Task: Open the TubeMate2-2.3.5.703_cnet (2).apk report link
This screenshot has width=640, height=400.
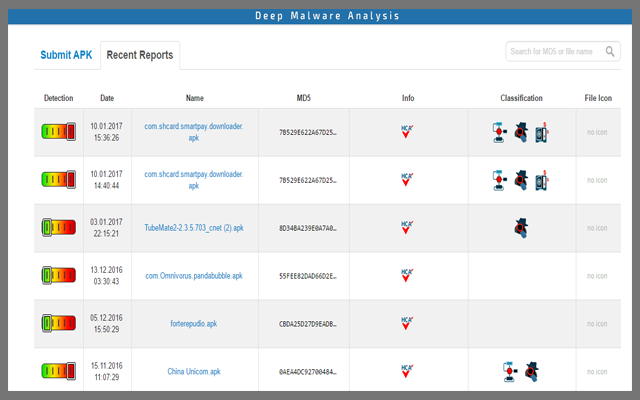Action: (x=194, y=228)
